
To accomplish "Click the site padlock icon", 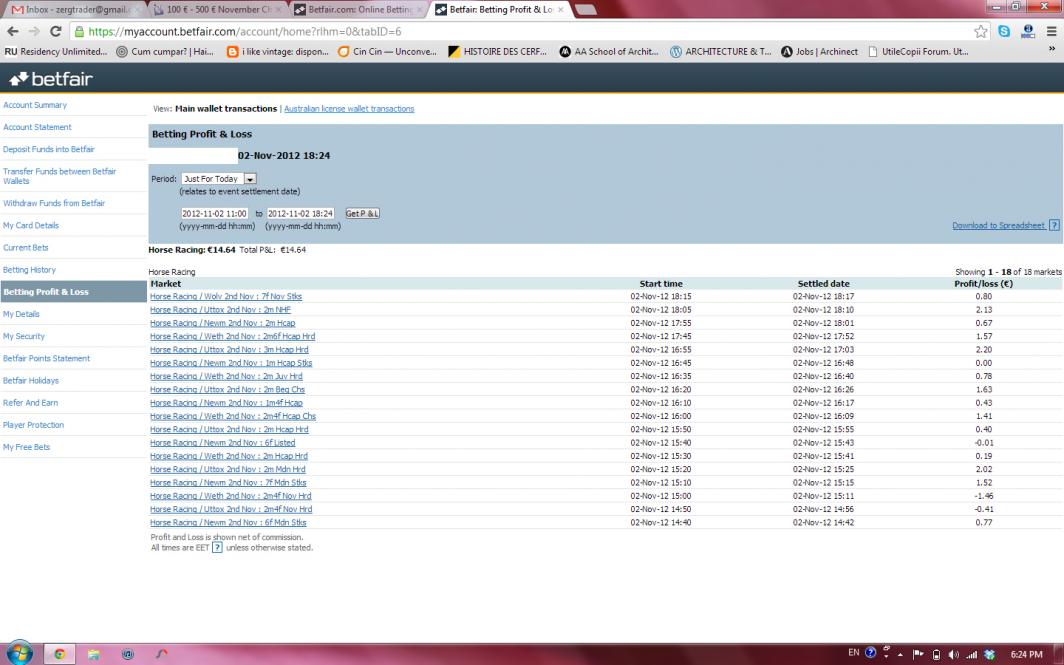I will point(79,31).
